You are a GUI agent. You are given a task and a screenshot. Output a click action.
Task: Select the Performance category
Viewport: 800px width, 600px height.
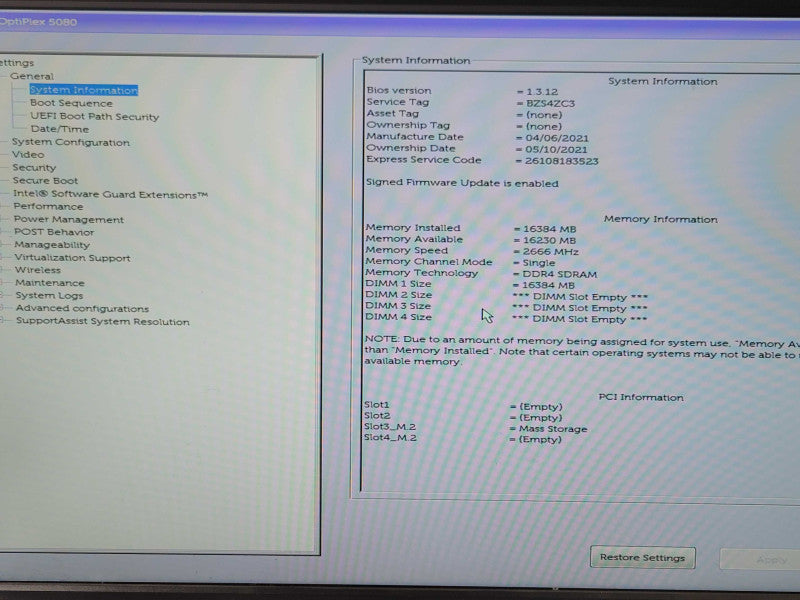point(48,207)
